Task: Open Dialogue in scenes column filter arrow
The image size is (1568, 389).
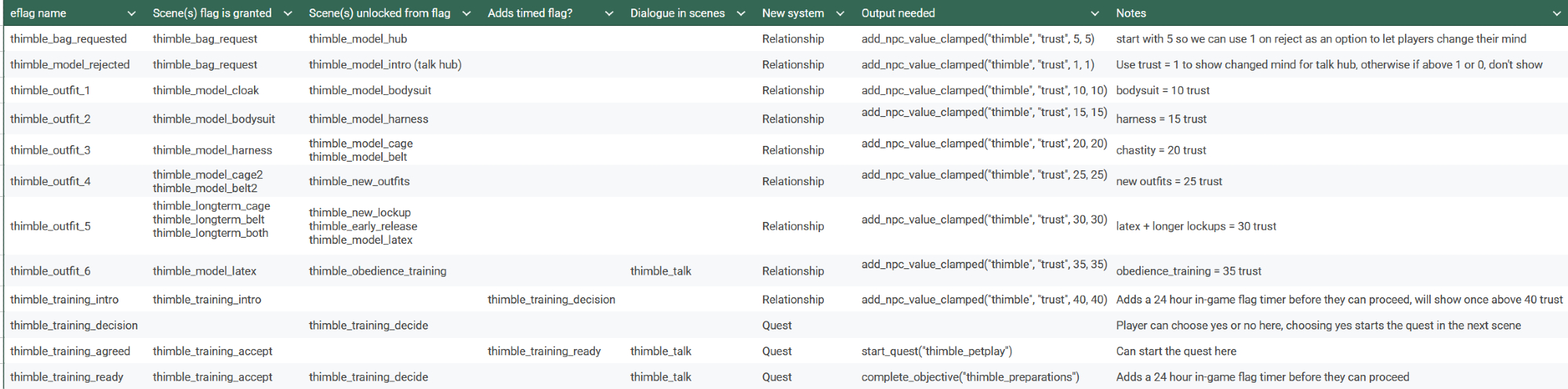Action: pos(740,13)
